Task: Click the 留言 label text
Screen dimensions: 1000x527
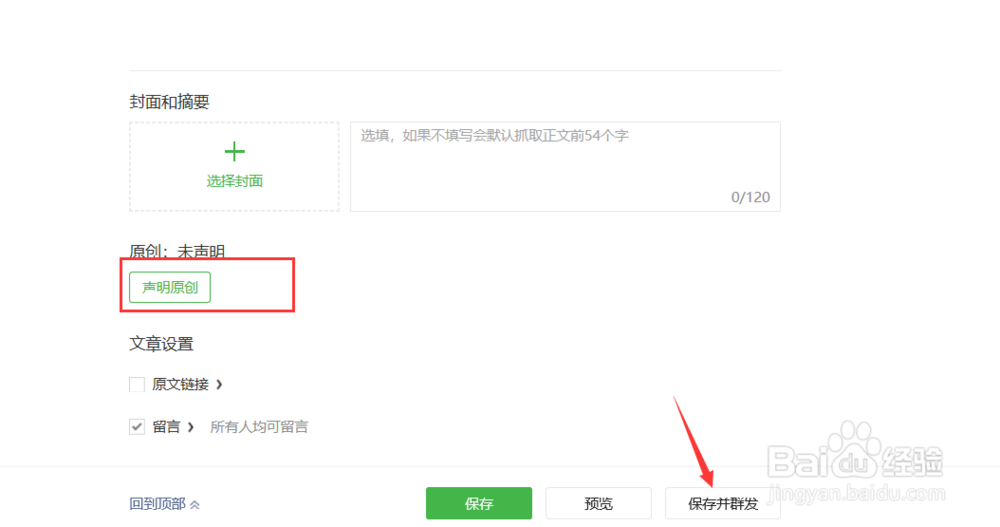Action: [166, 427]
